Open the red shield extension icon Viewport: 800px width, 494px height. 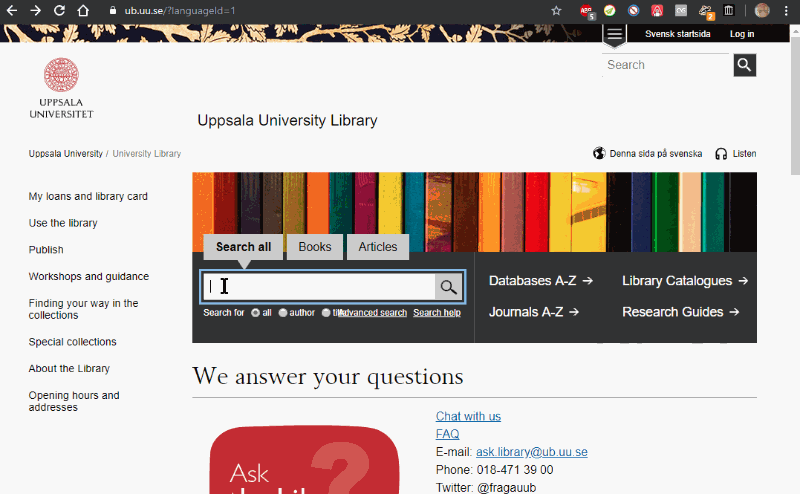pos(657,10)
